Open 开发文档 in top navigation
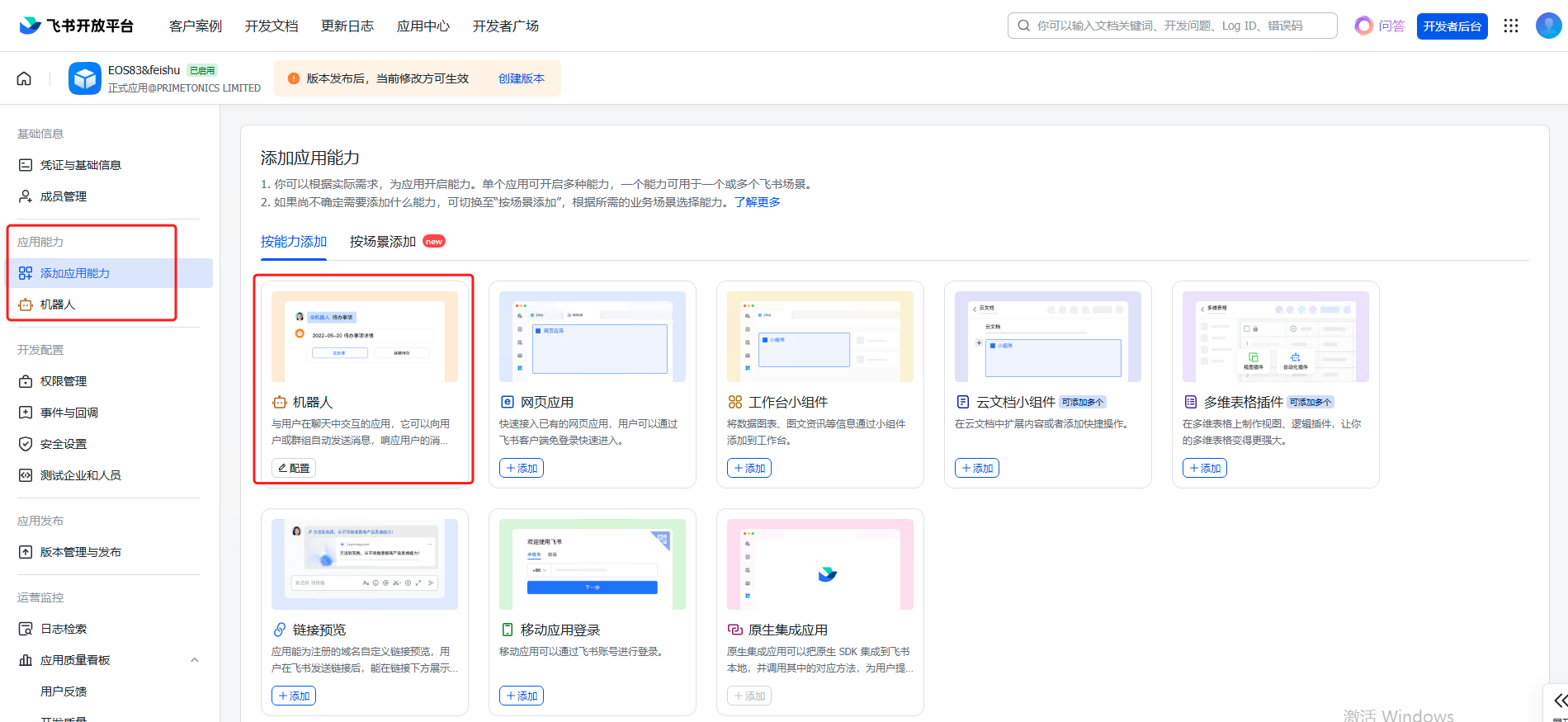Viewport: 1568px width, 722px height. (x=272, y=26)
